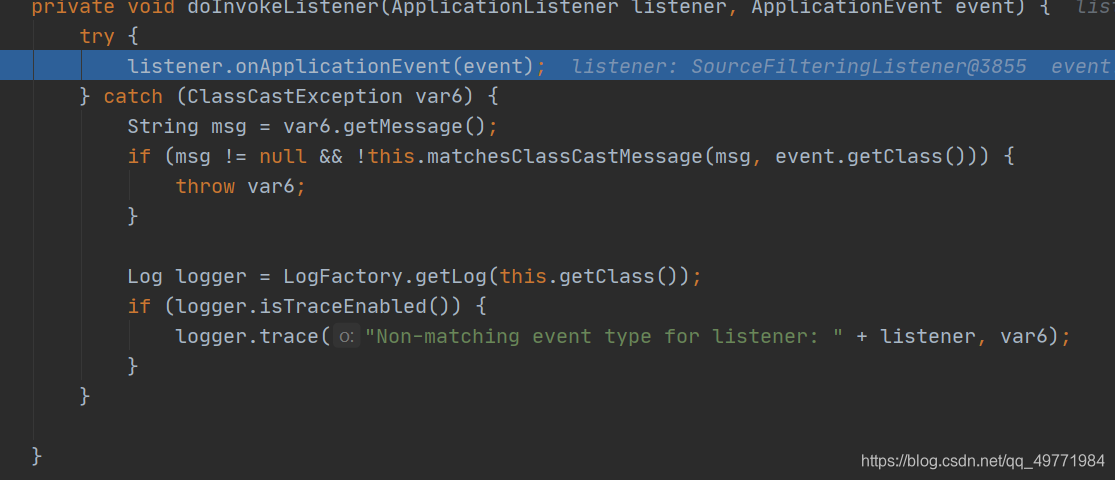Click the void return type keyword
Viewport: 1115px width, 480px height.
(x=151, y=7)
